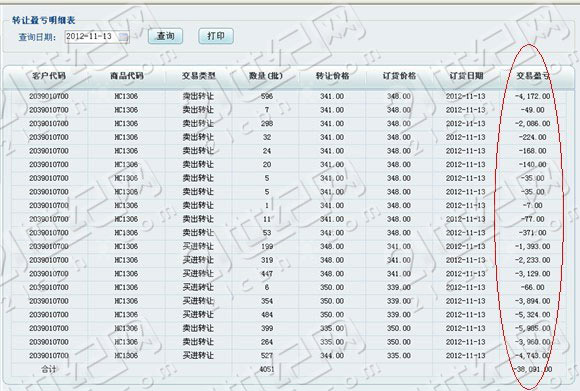The width and height of the screenshot is (580, 391).
Task: Click the 客户代码 column header
Action: [x=49, y=76]
